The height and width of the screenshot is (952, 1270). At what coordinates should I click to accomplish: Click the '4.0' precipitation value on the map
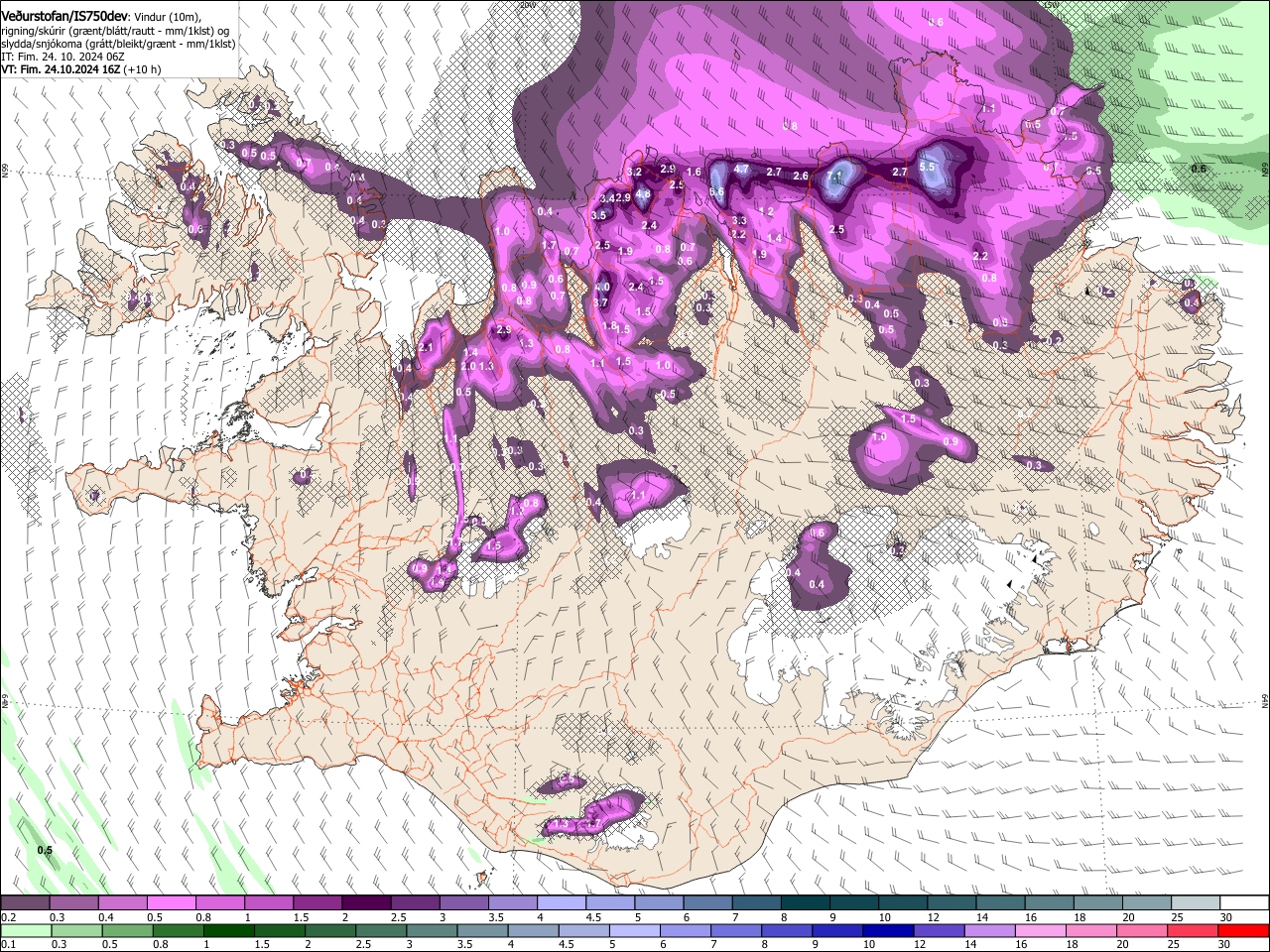[x=602, y=287]
